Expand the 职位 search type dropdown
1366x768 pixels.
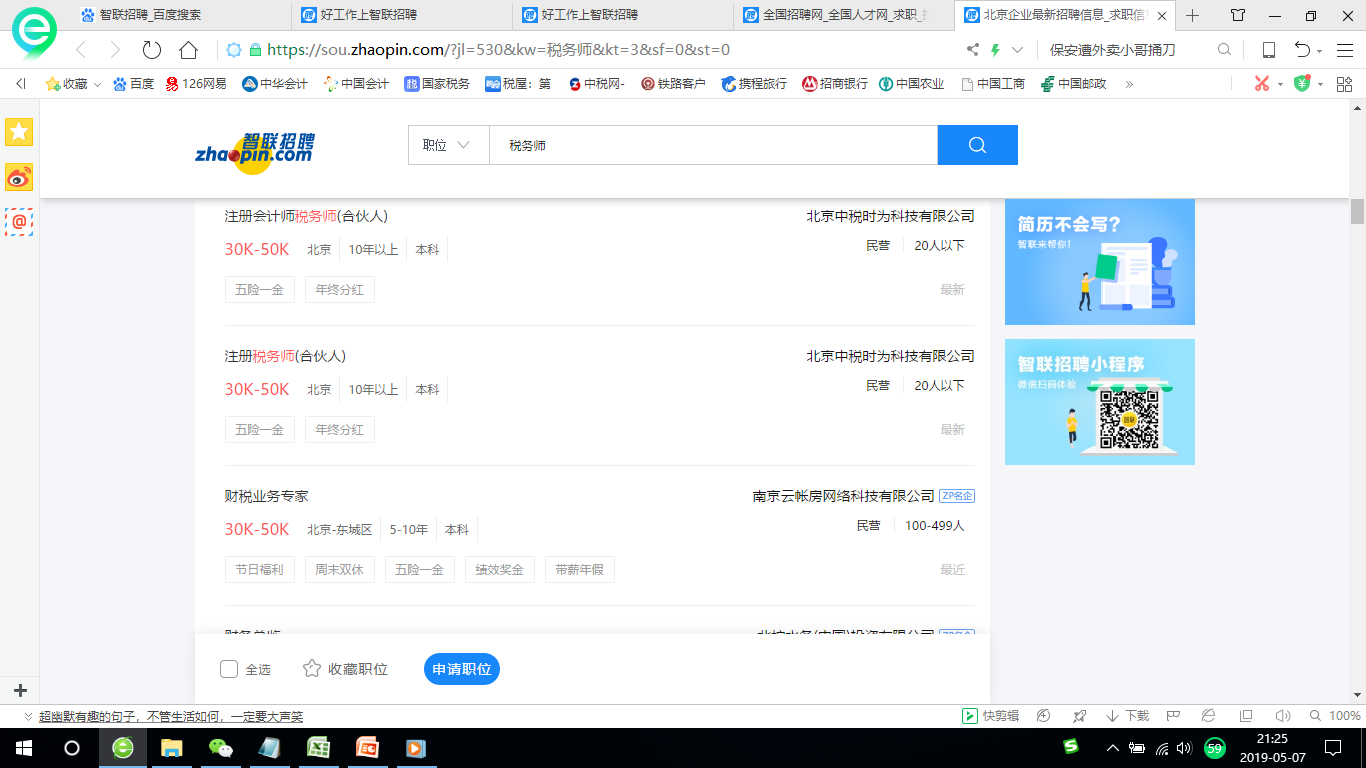pos(447,145)
